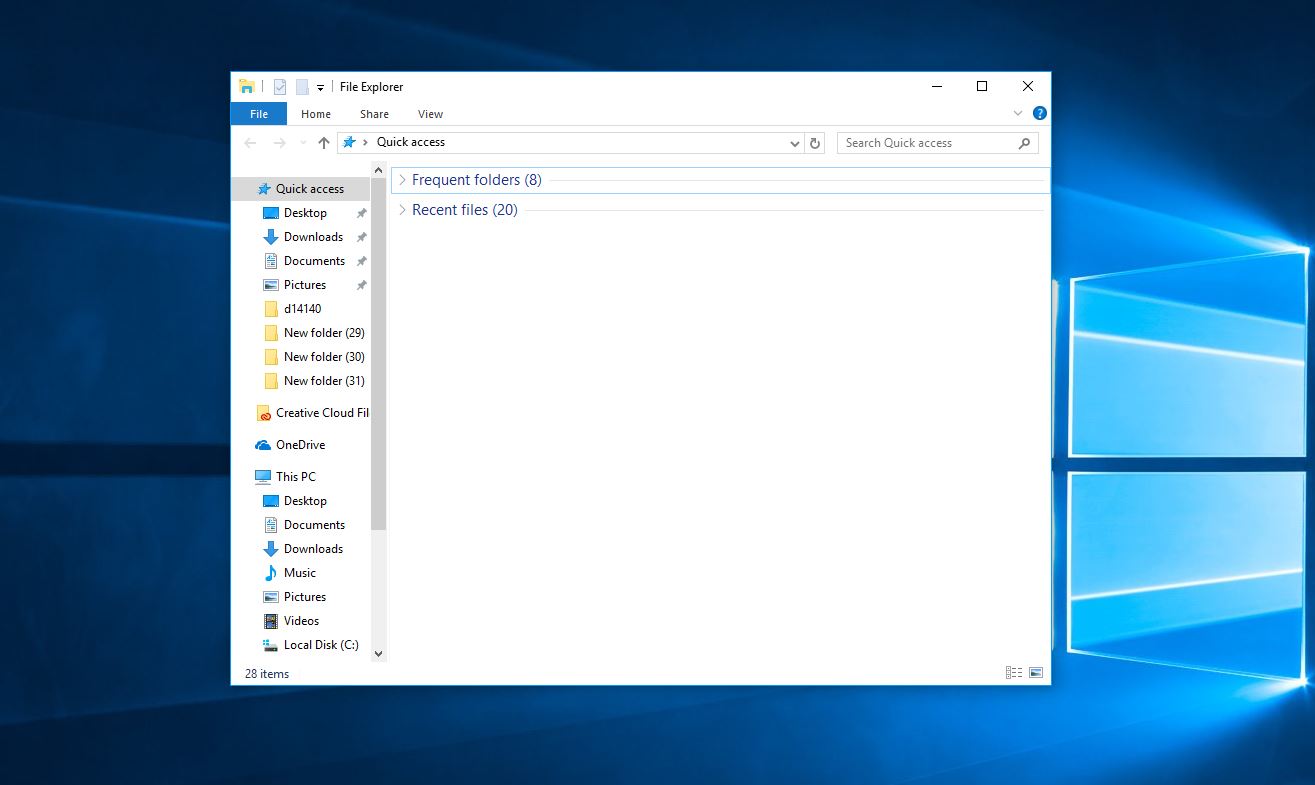Click Quick access text in address bar
This screenshot has width=1315, height=785.
[411, 142]
